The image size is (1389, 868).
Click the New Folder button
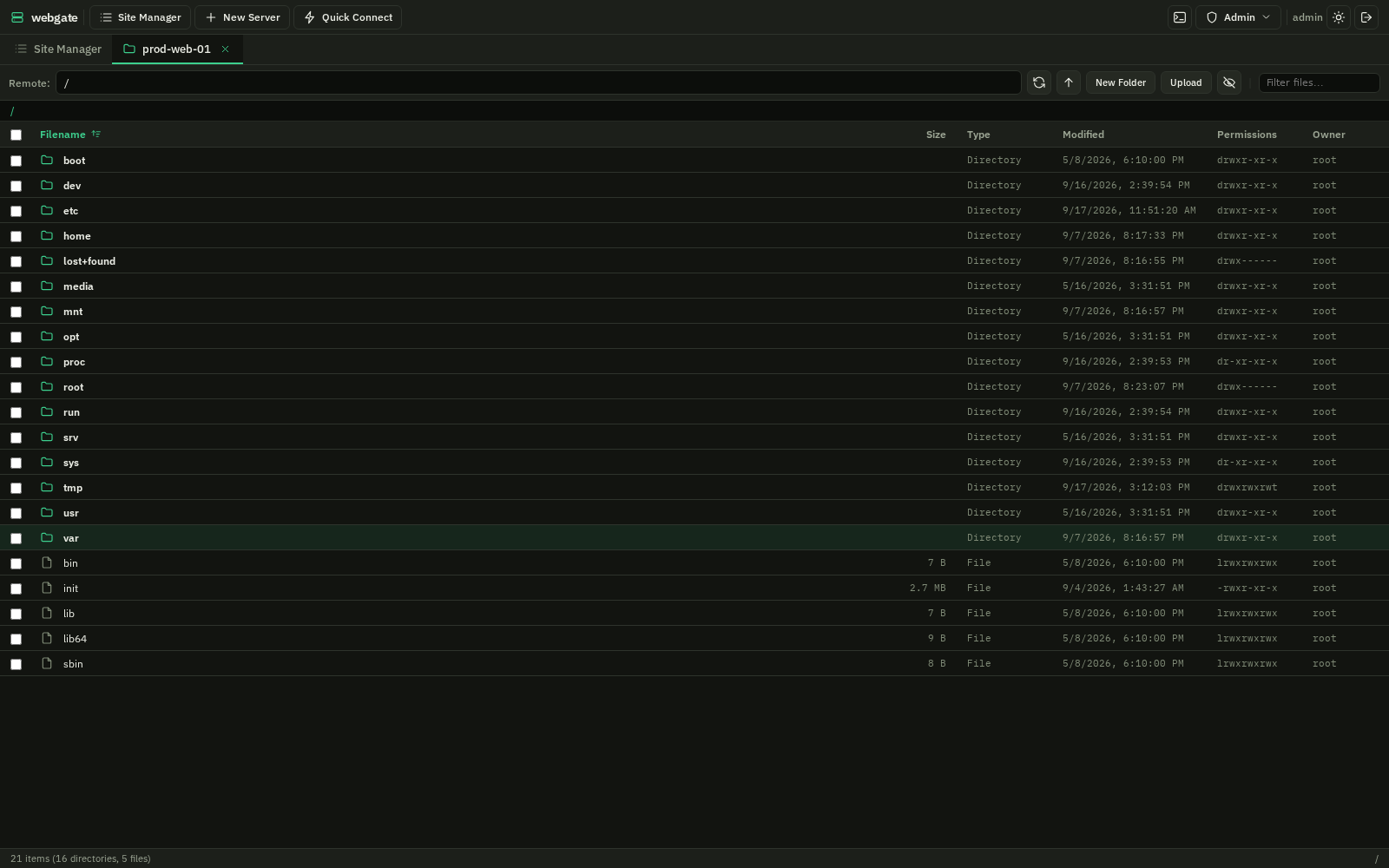click(1121, 82)
